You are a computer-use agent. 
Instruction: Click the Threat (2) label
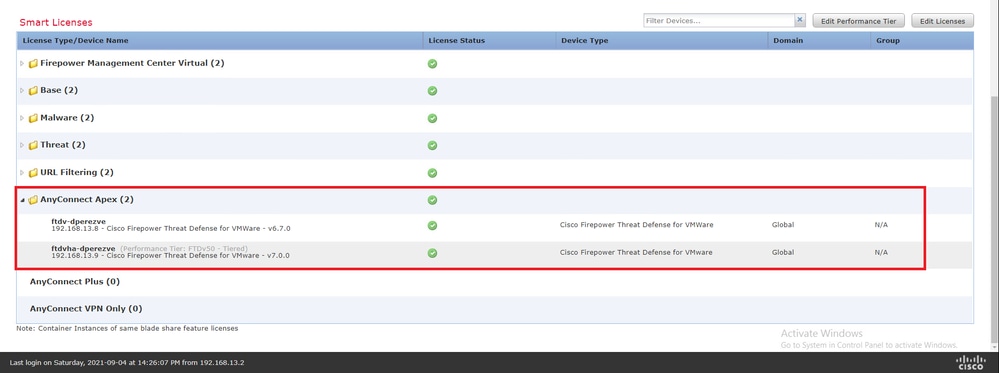coord(62,145)
